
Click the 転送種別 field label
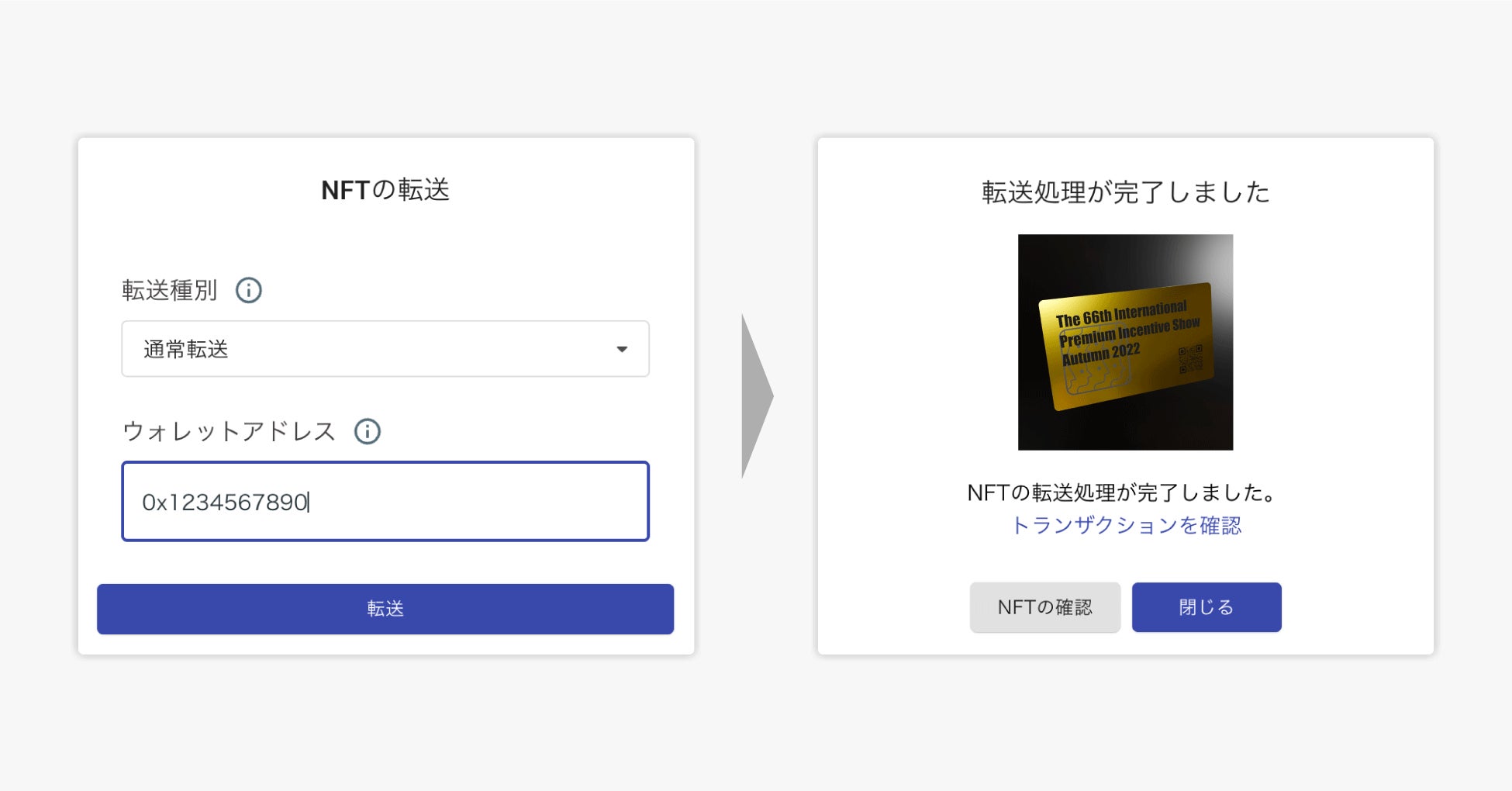click(169, 290)
